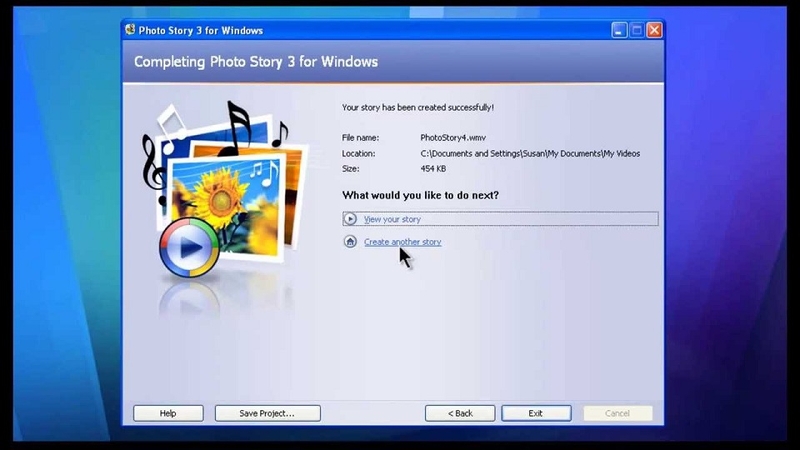Viewport: 800px width, 450px height.
Task: Click the View your story play icon
Action: [350, 219]
